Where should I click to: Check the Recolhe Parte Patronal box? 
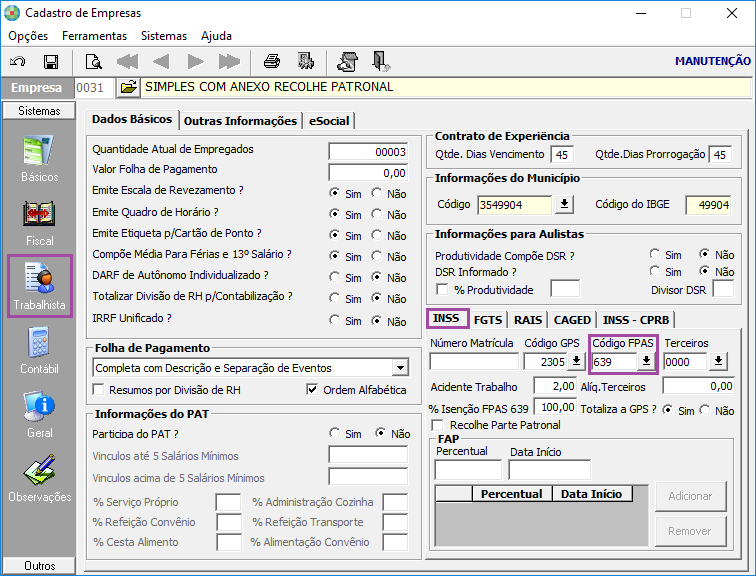point(438,425)
